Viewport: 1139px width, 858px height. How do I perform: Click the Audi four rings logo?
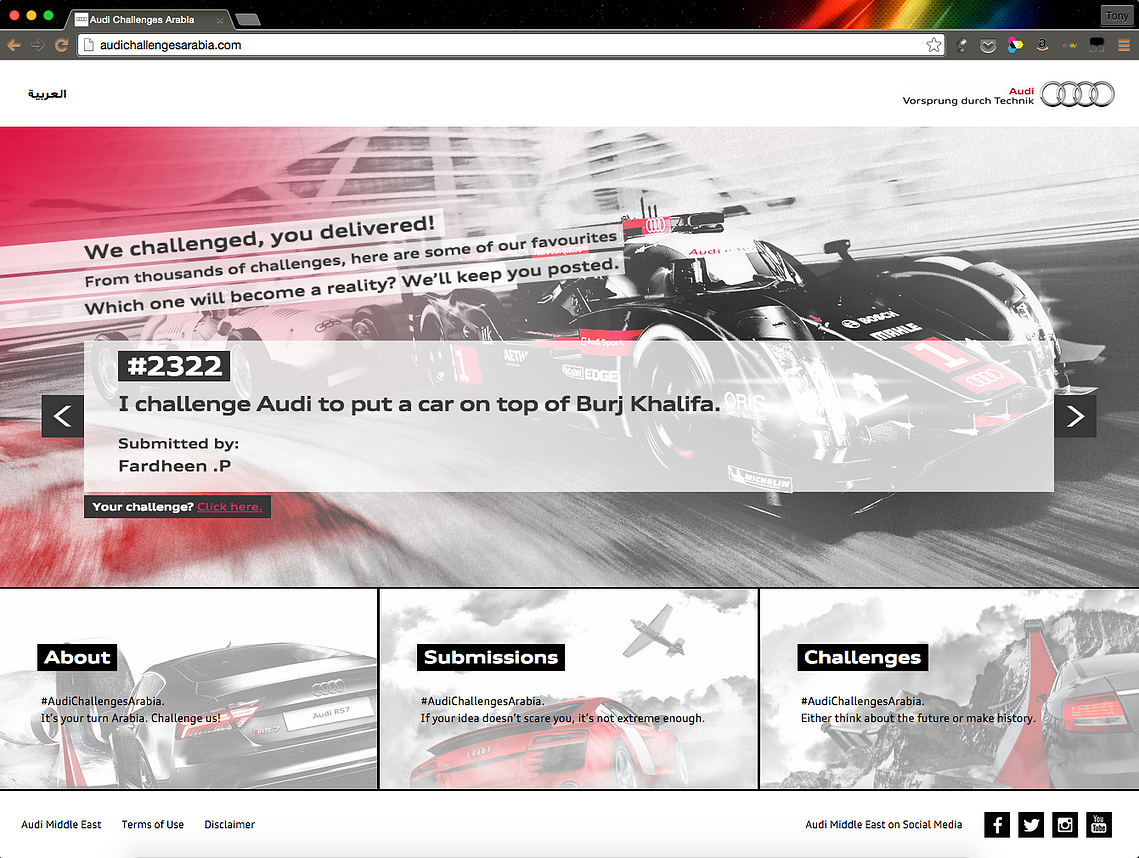(1077, 94)
